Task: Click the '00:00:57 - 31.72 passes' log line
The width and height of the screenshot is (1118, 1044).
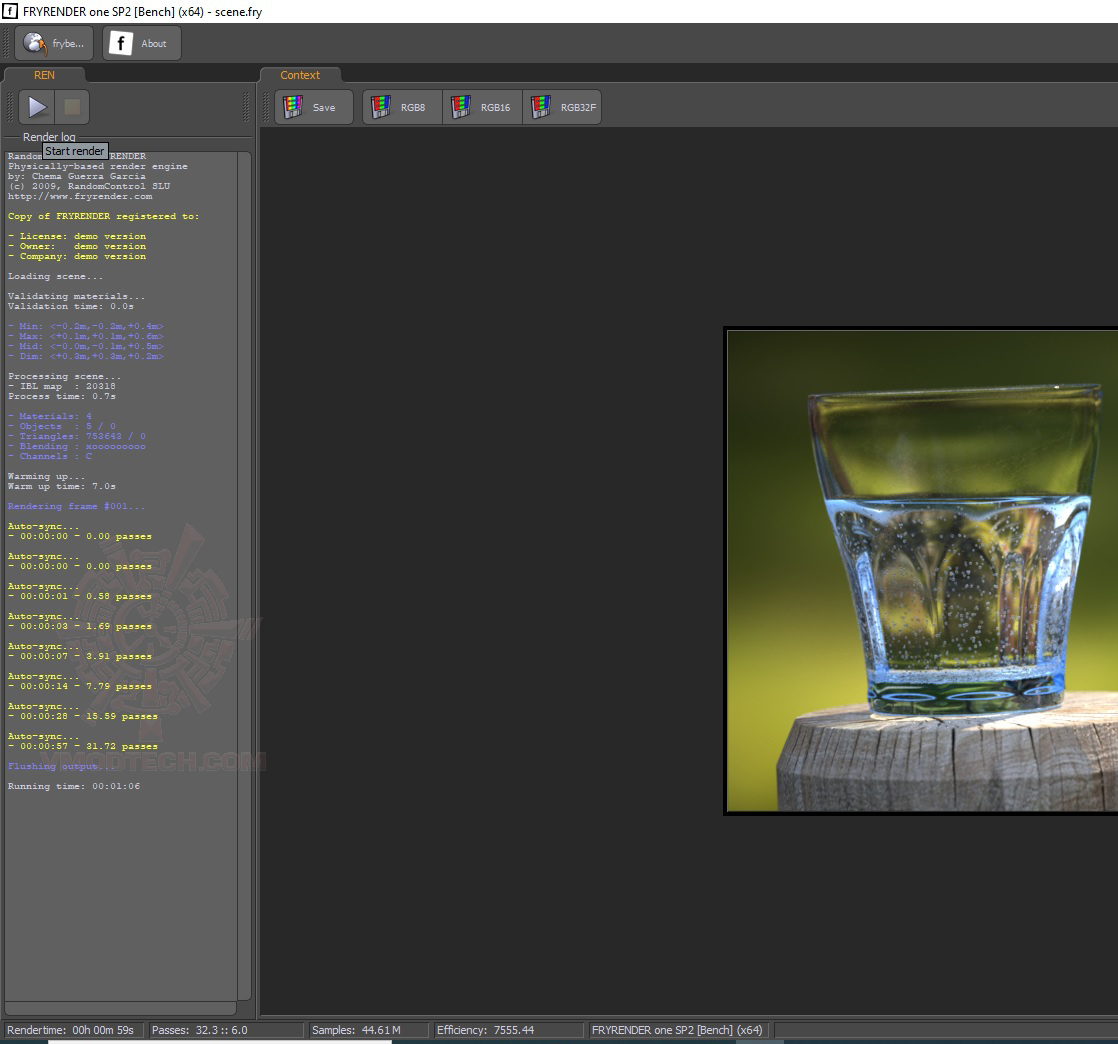Action: (x=83, y=746)
